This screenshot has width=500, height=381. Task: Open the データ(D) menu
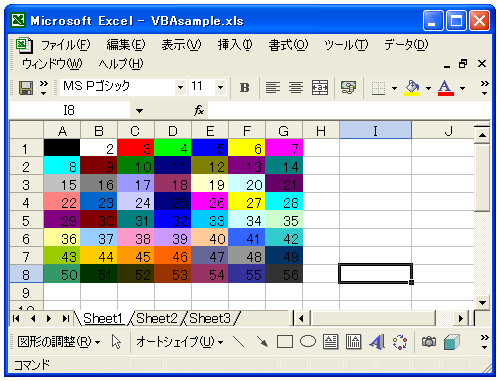click(406, 45)
